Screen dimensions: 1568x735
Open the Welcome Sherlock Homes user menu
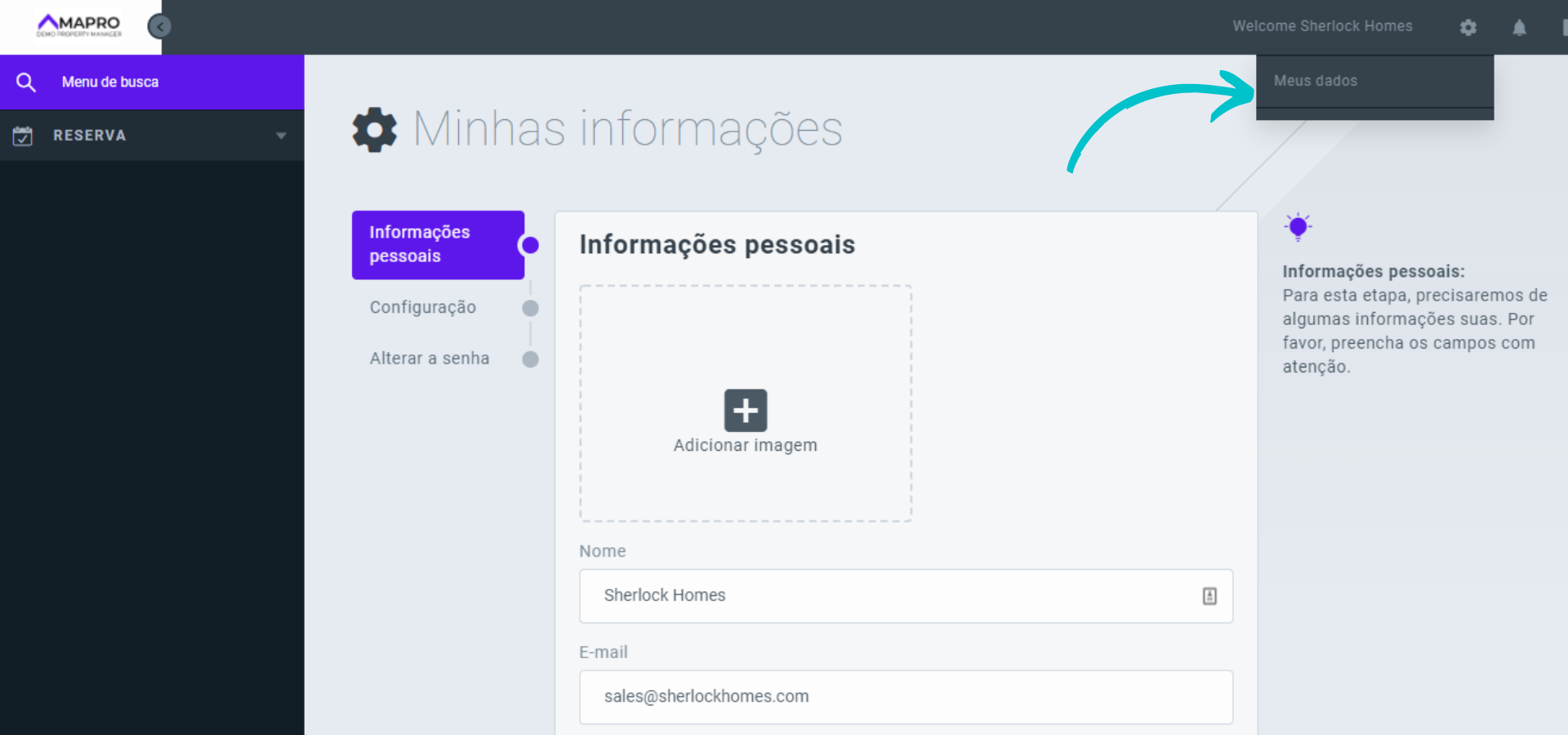tap(1322, 25)
